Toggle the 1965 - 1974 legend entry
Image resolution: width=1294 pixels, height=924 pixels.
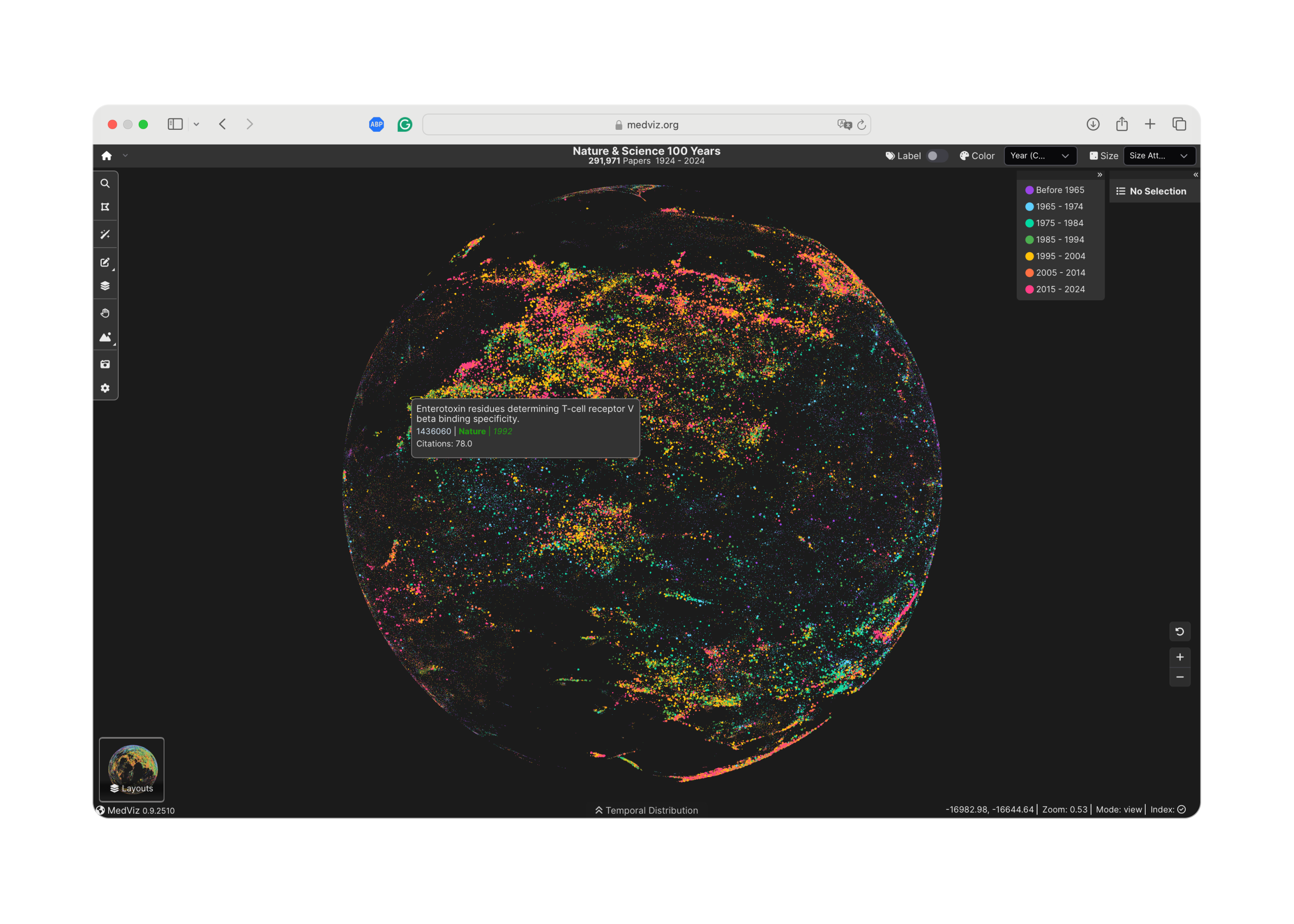(1054, 207)
